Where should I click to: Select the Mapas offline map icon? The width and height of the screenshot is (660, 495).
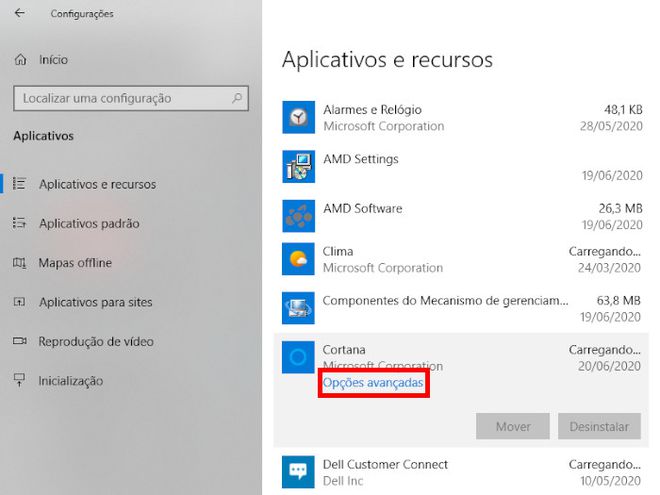pyautogui.click(x=19, y=263)
